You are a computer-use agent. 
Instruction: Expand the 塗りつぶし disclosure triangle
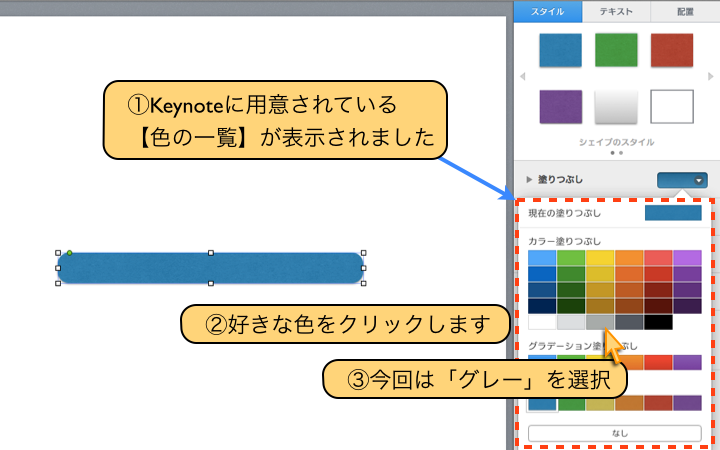(x=530, y=180)
